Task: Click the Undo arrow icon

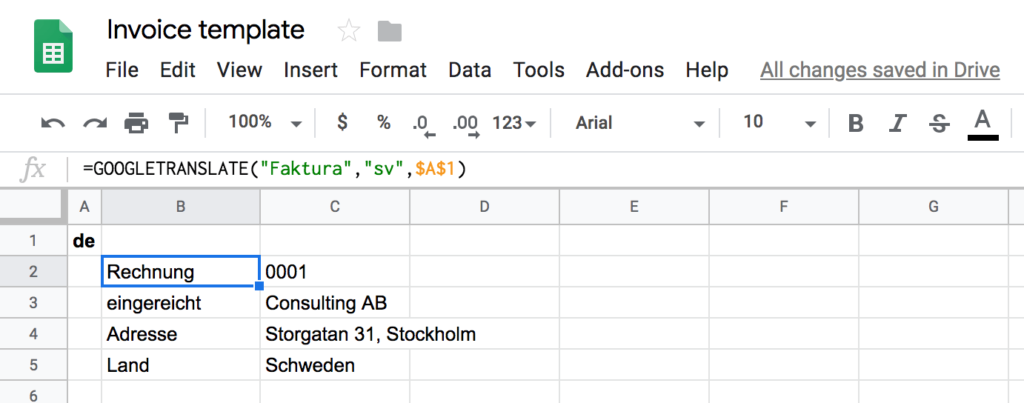Action: click(53, 123)
